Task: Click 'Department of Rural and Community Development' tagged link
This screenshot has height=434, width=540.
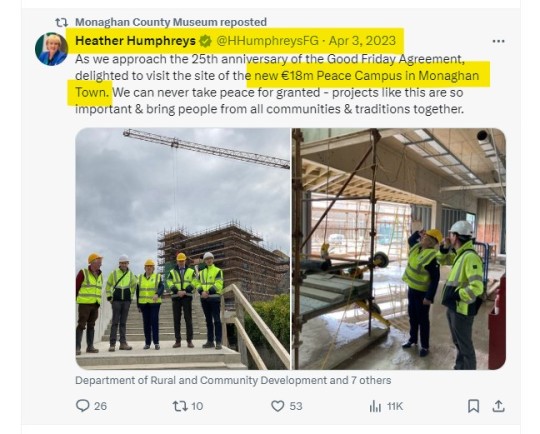Action: pos(201,380)
